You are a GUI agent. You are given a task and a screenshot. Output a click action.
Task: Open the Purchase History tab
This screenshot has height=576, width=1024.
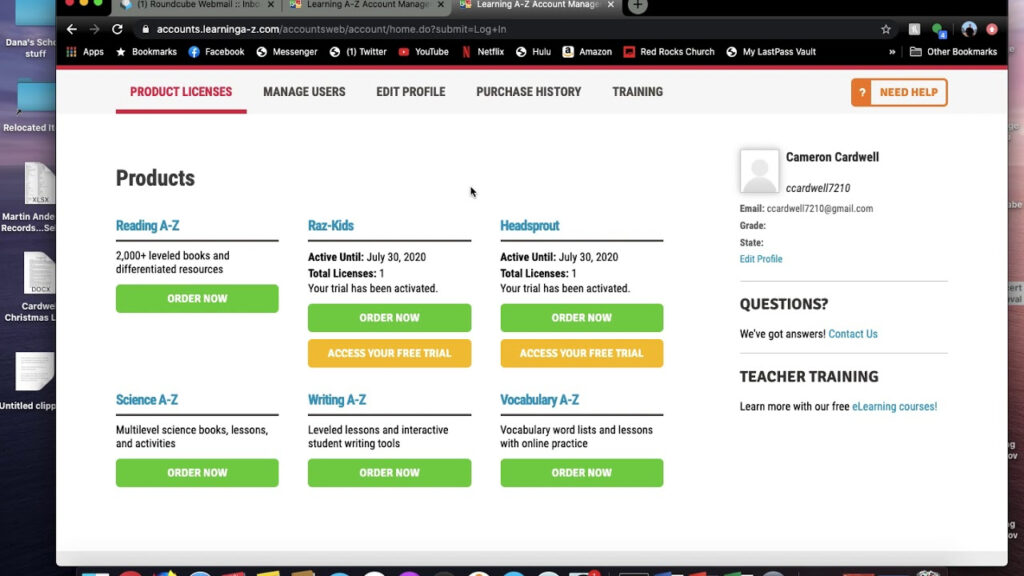[528, 92]
